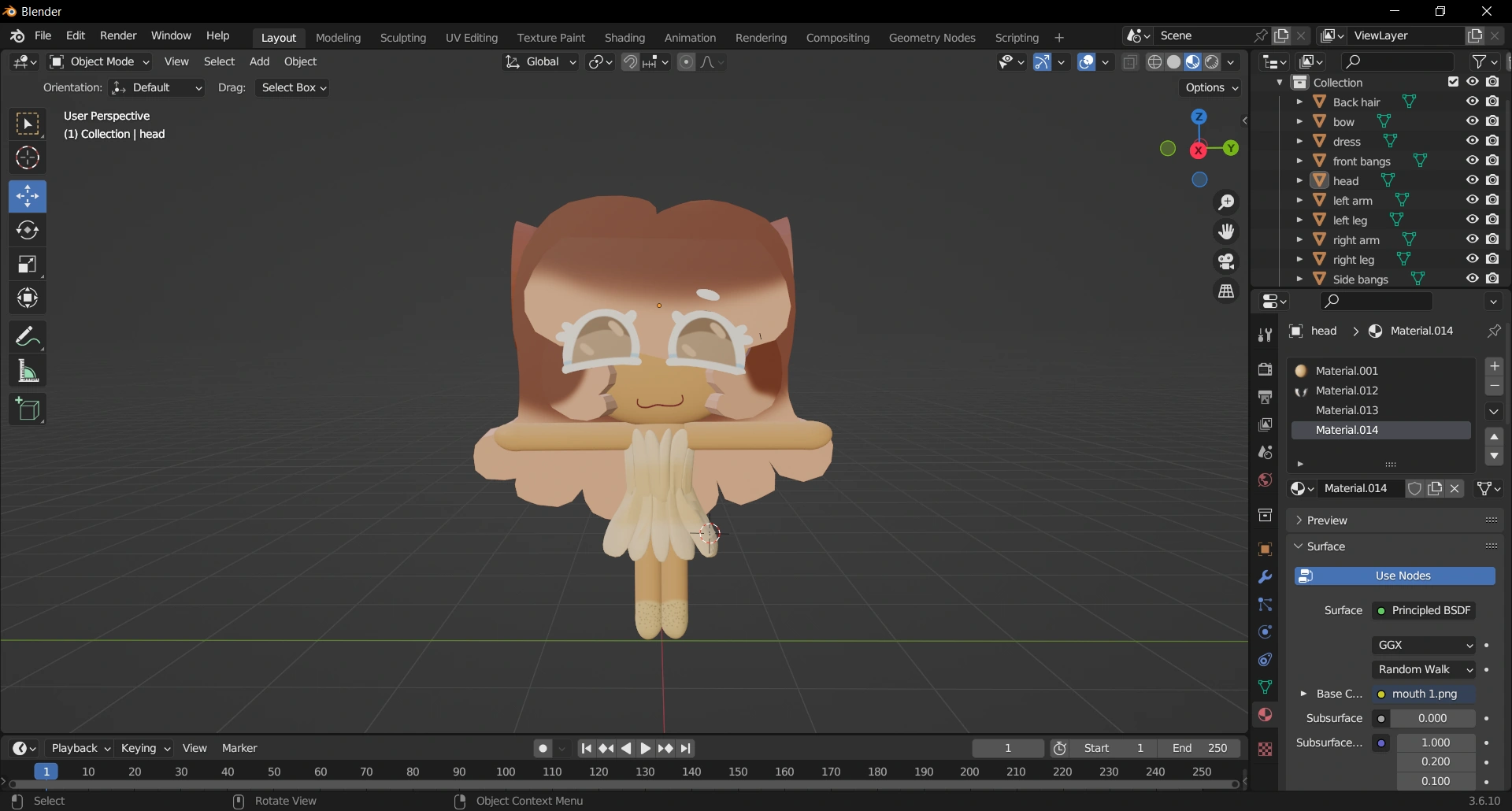1512x811 pixels.
Task: Select the Cursor tool in the toolbar
Action: click(x=28, y=158)
